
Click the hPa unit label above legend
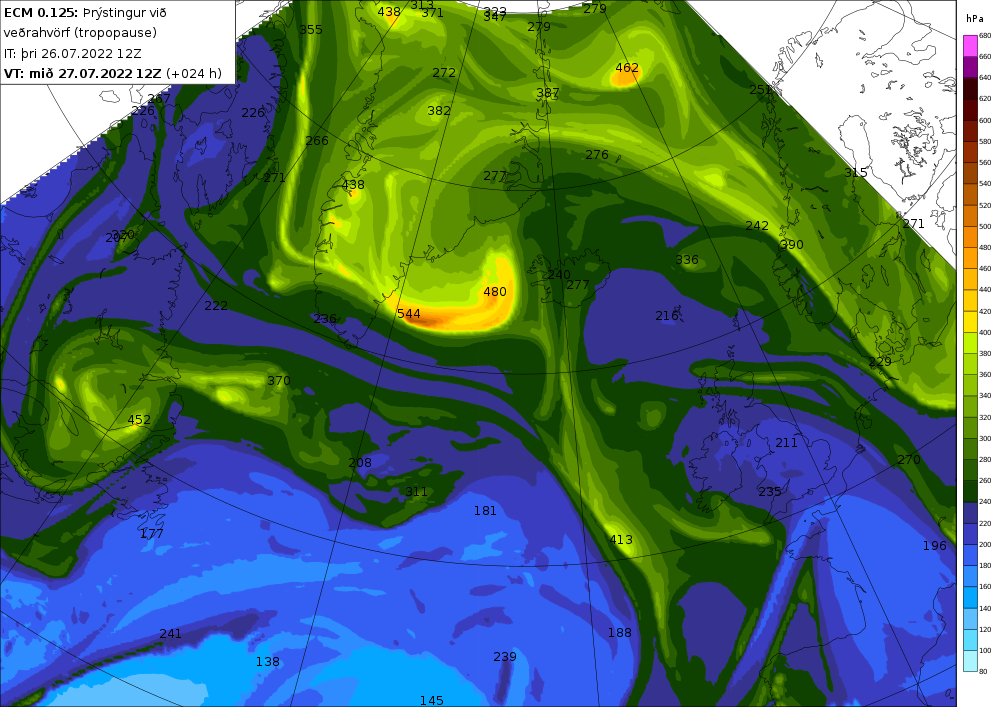(x=974, y=19)
